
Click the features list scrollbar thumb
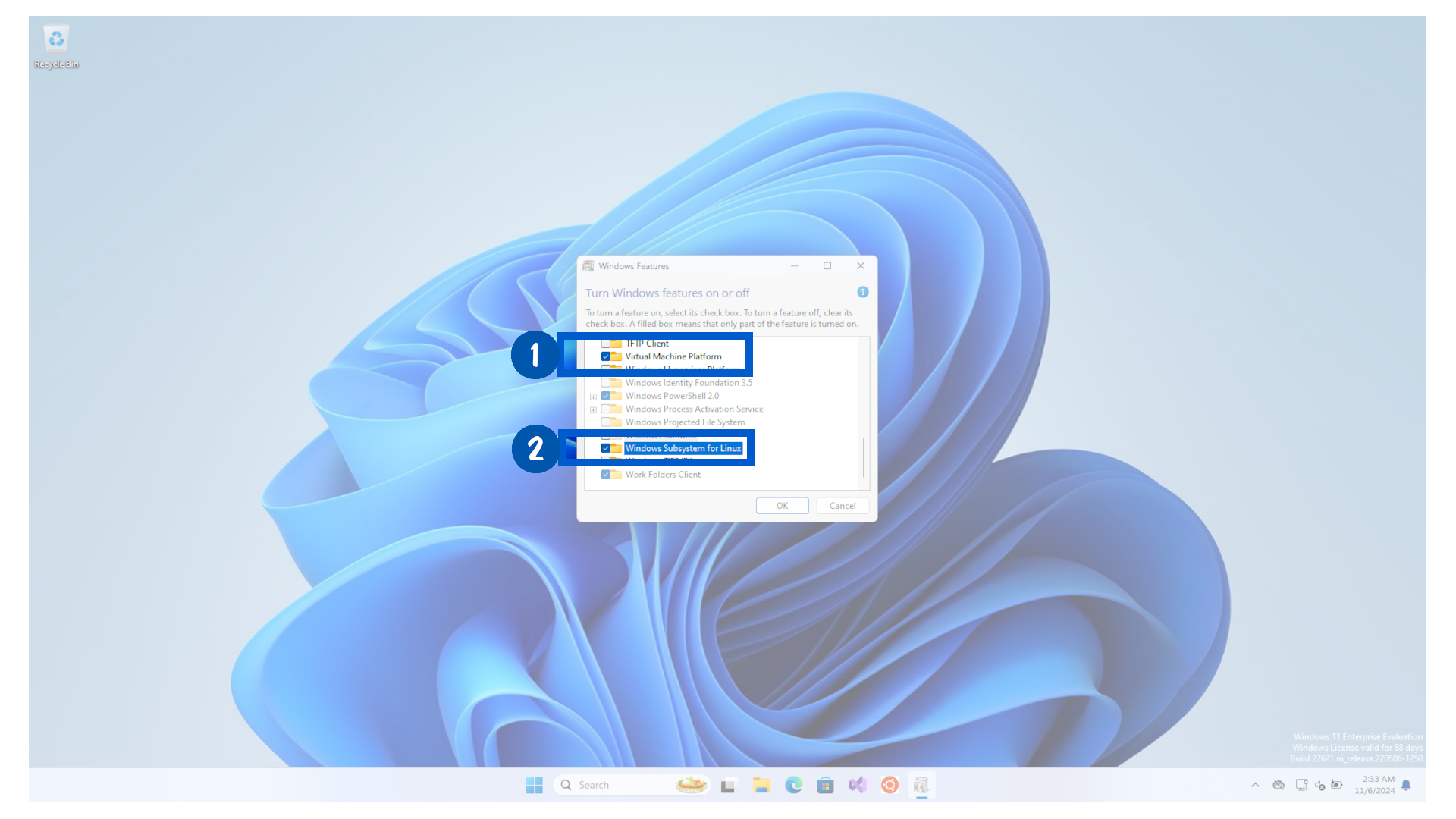pyautogui.click(x=863, y=457)
